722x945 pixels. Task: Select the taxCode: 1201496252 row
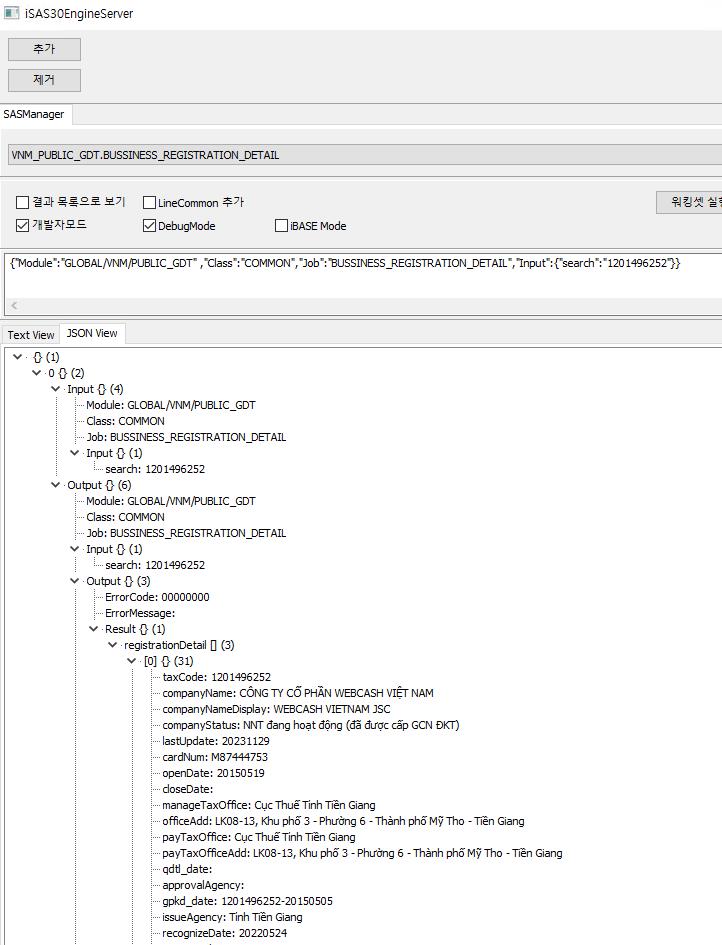pos(217,677)
